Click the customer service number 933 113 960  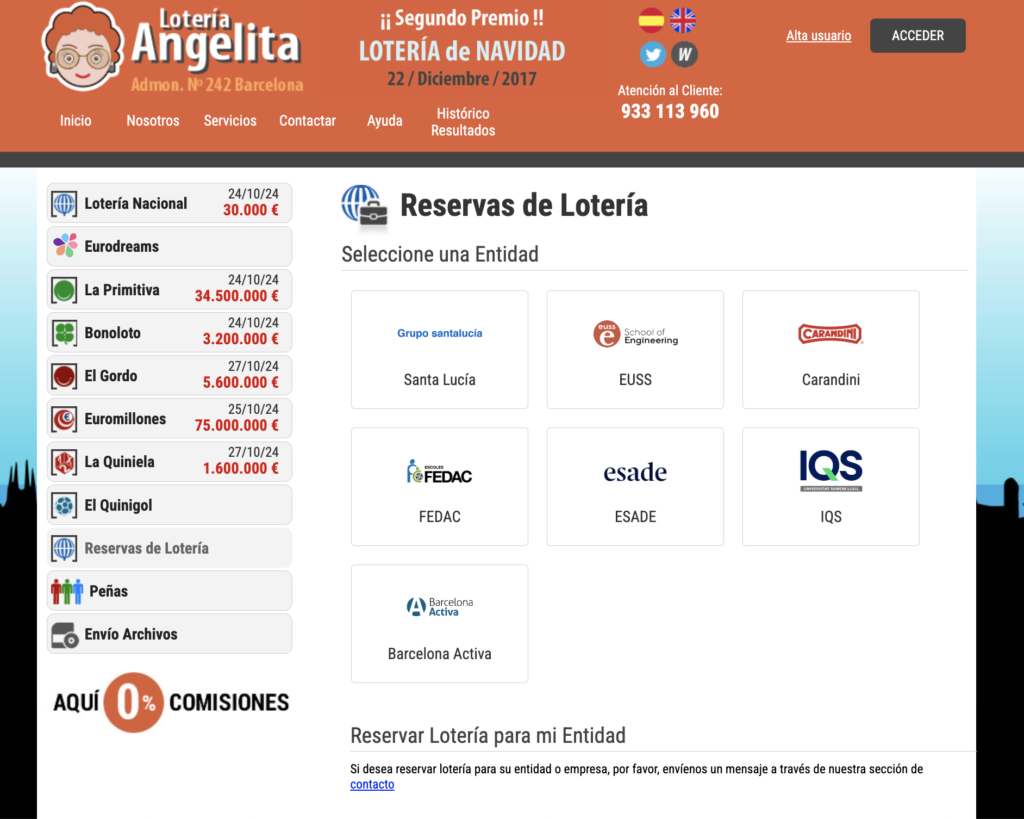[670, 112]
